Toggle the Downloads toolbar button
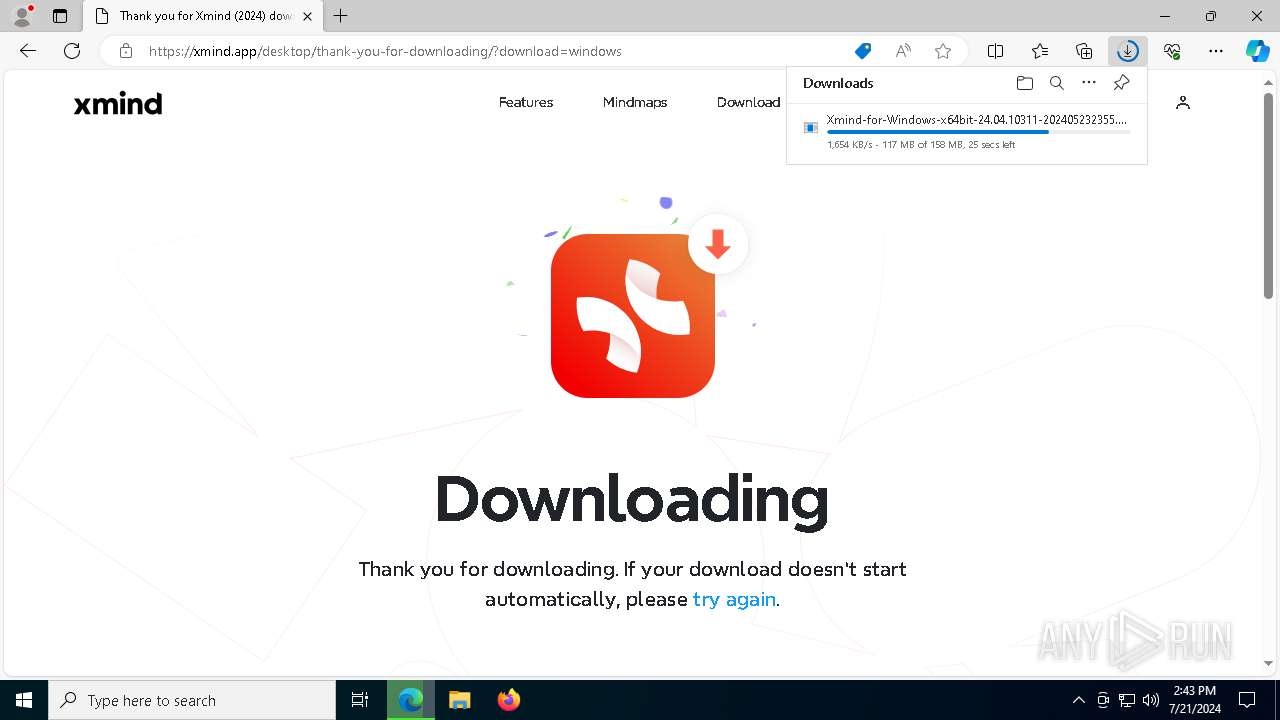The width and height of the screenshot is (1280, 720). pyautogui.click(x=1128, y=51)
